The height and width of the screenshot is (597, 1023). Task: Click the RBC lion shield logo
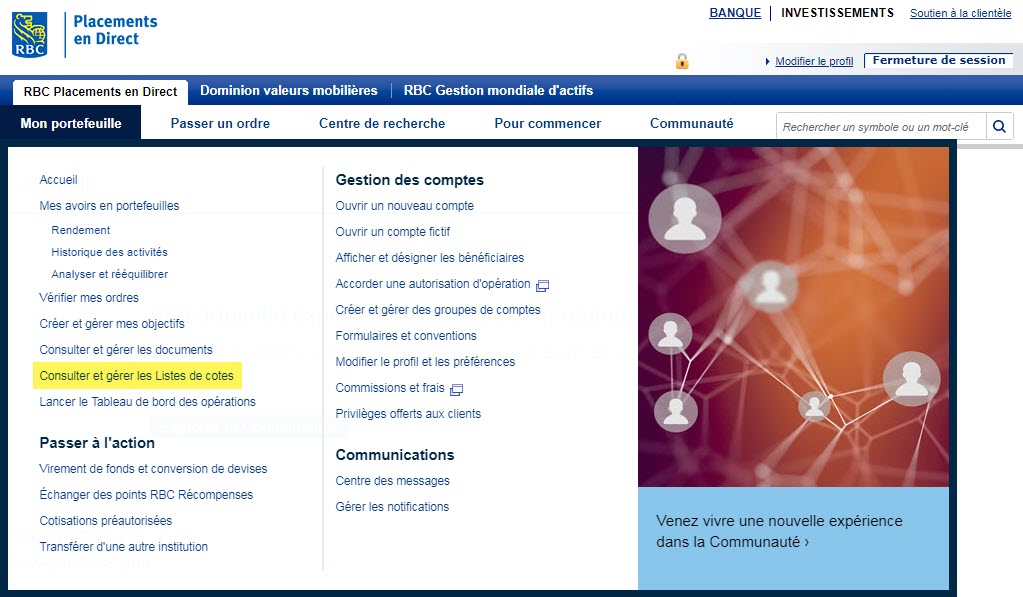[x=30, y=35]
